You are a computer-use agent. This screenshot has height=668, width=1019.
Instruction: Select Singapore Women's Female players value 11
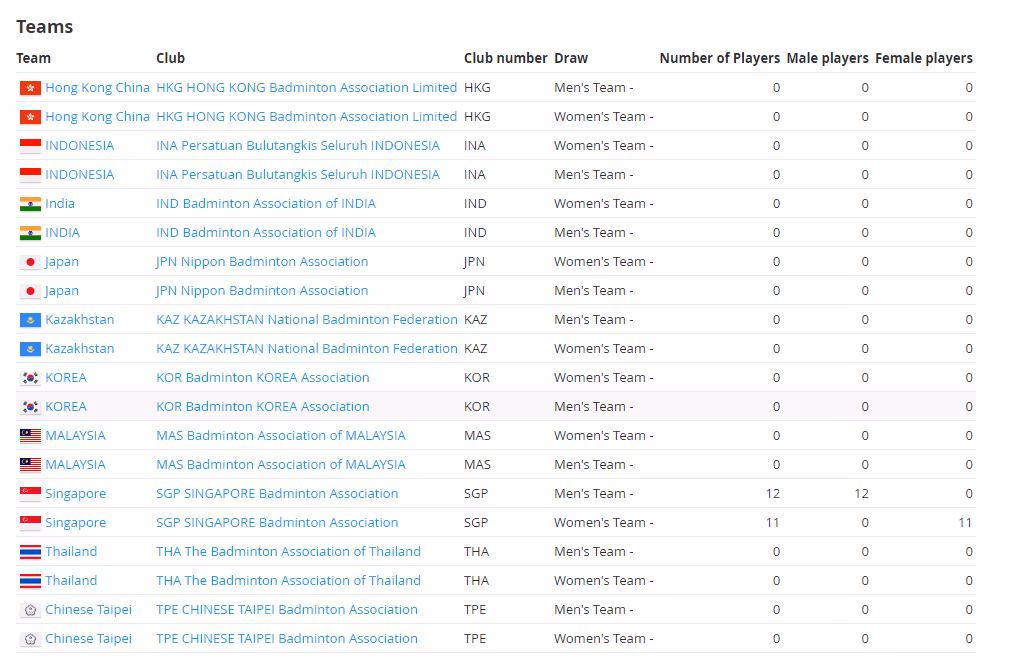click(966, 523)
